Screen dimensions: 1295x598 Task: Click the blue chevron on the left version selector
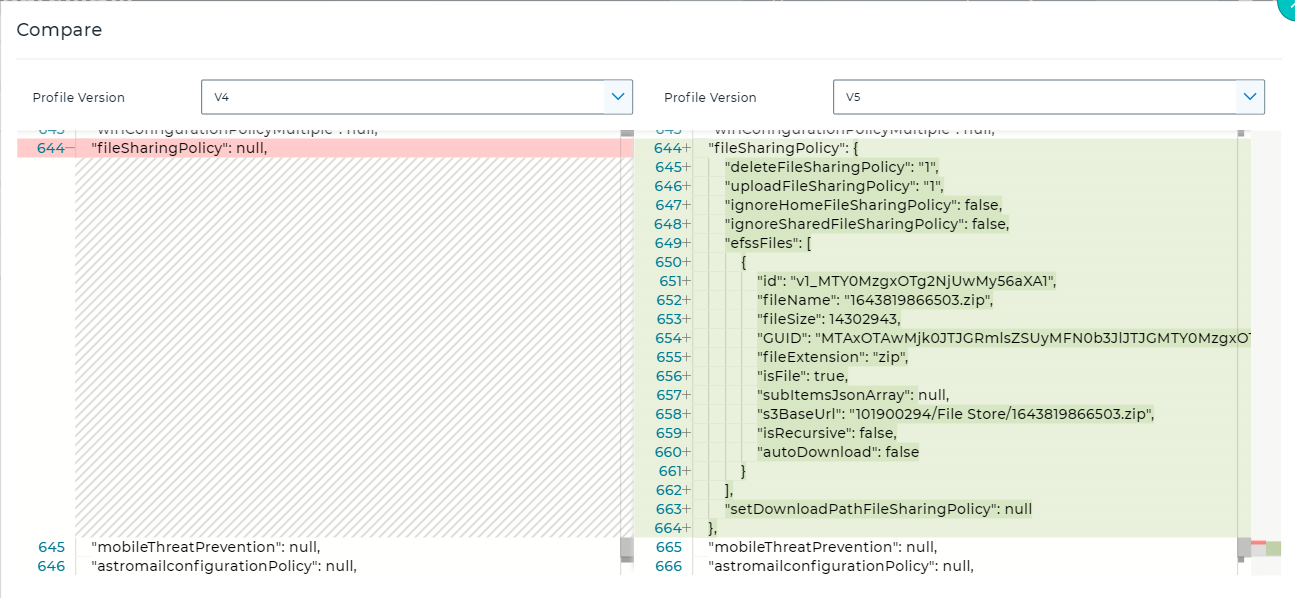(621, 97)
